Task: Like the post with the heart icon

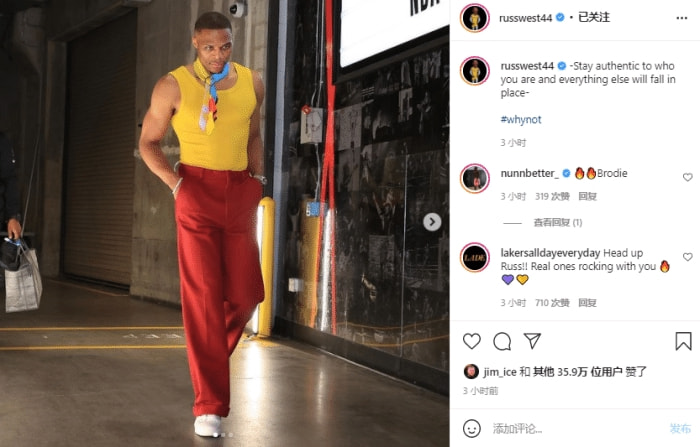Action: (x=471, y=341)
